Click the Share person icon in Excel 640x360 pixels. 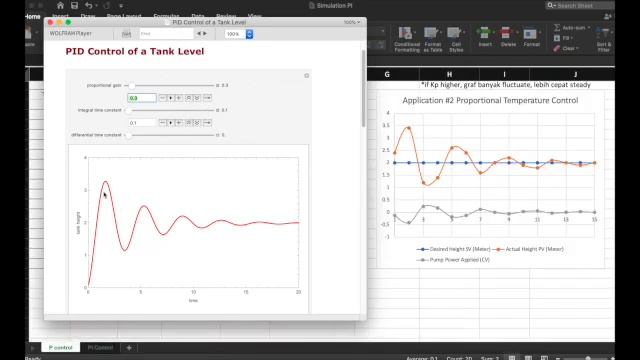coord(607,16)
